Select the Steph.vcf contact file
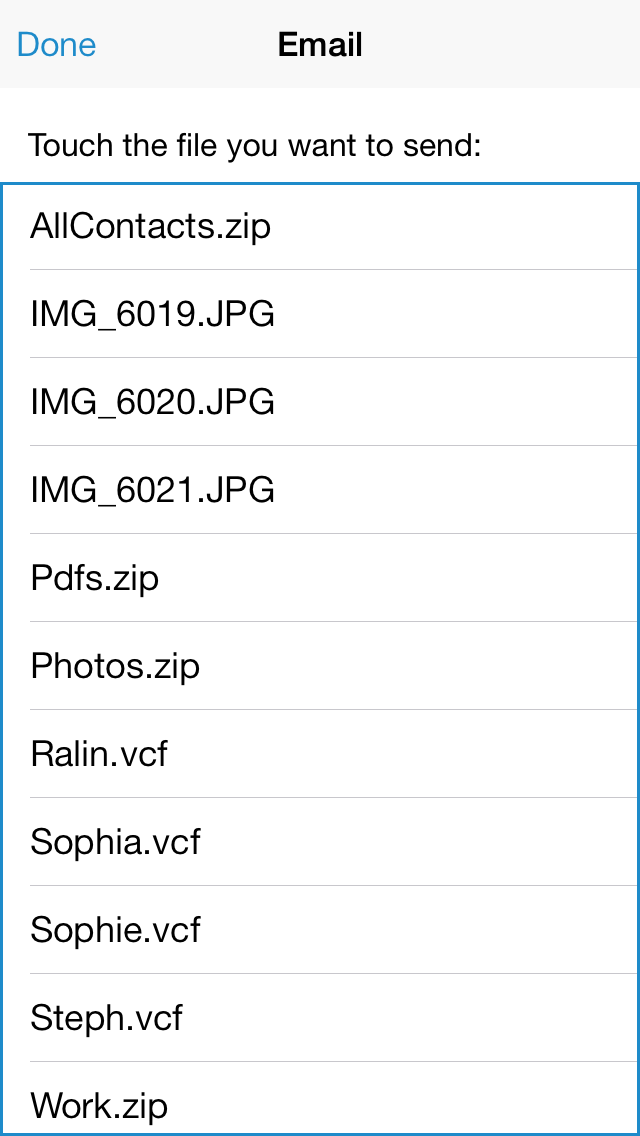 [107, 1018]
